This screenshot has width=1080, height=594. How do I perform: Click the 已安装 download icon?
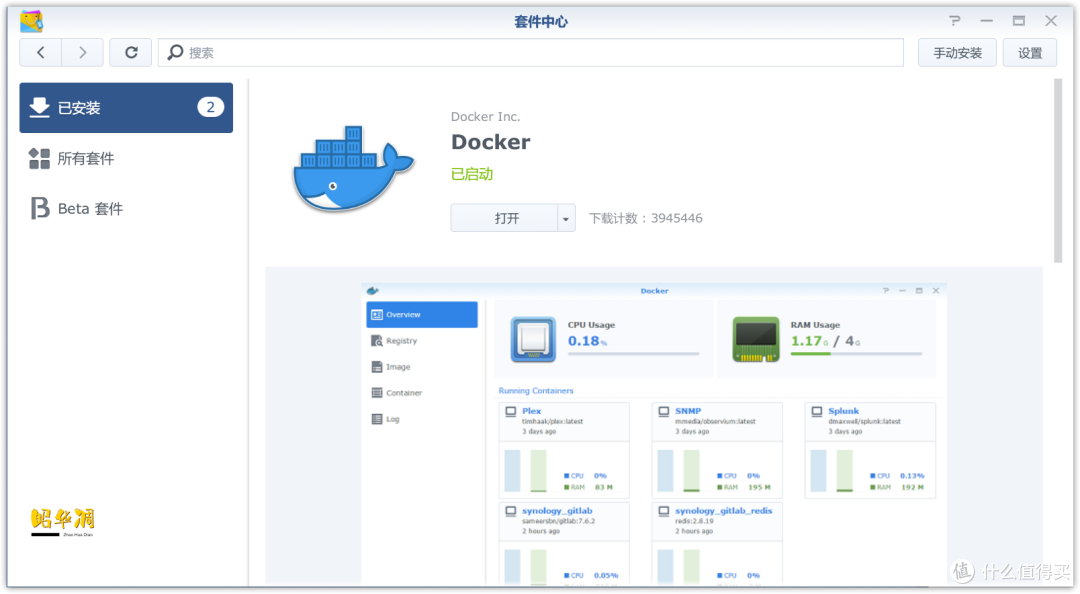(39, 107)
